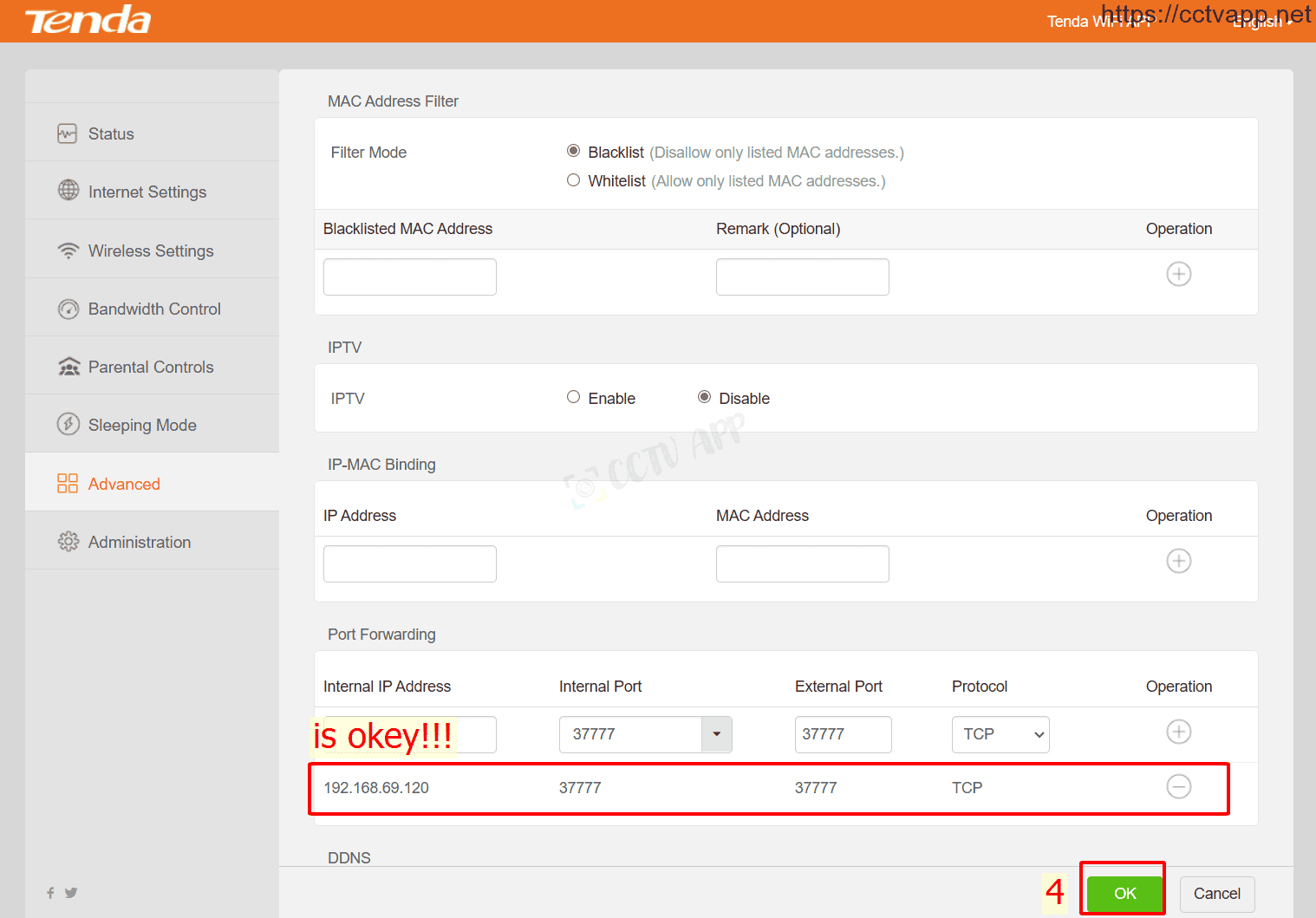The height and width of the screenshot is (918, 1316).
Task: Open Administration section in sidebar
Action: pyautogui.click(x=140, y=543)
